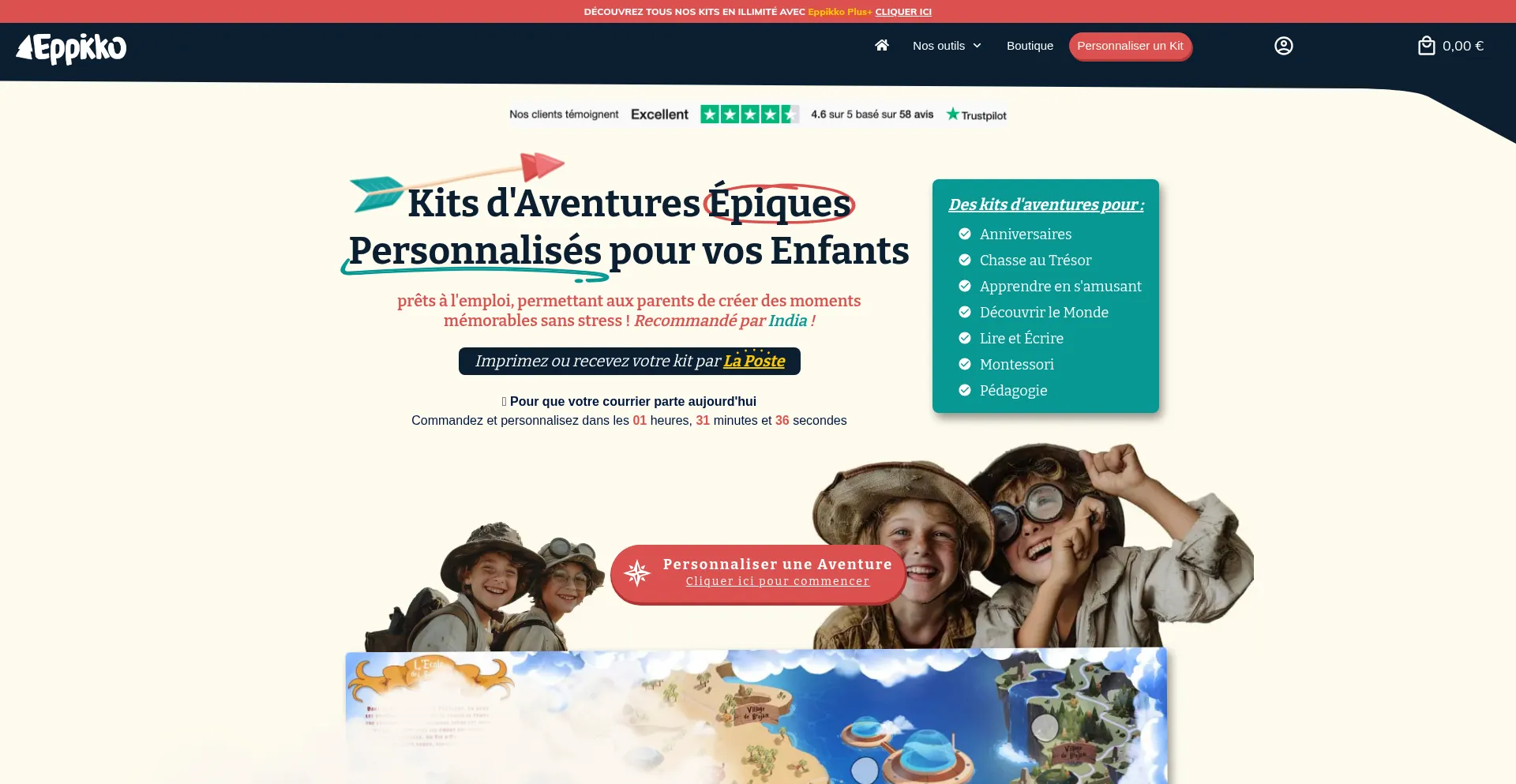Click the checkmark beside Chasse au Trésor
This screenshot has height=784, width=1516.
click(x=964, y=260)
